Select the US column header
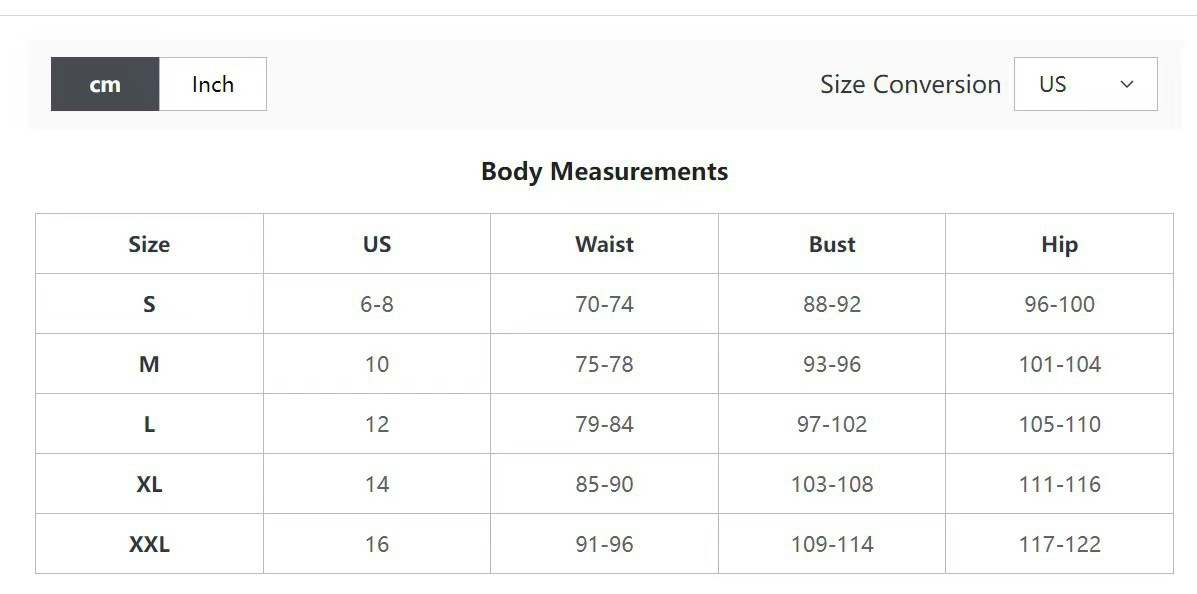 (x=377, y=244)
